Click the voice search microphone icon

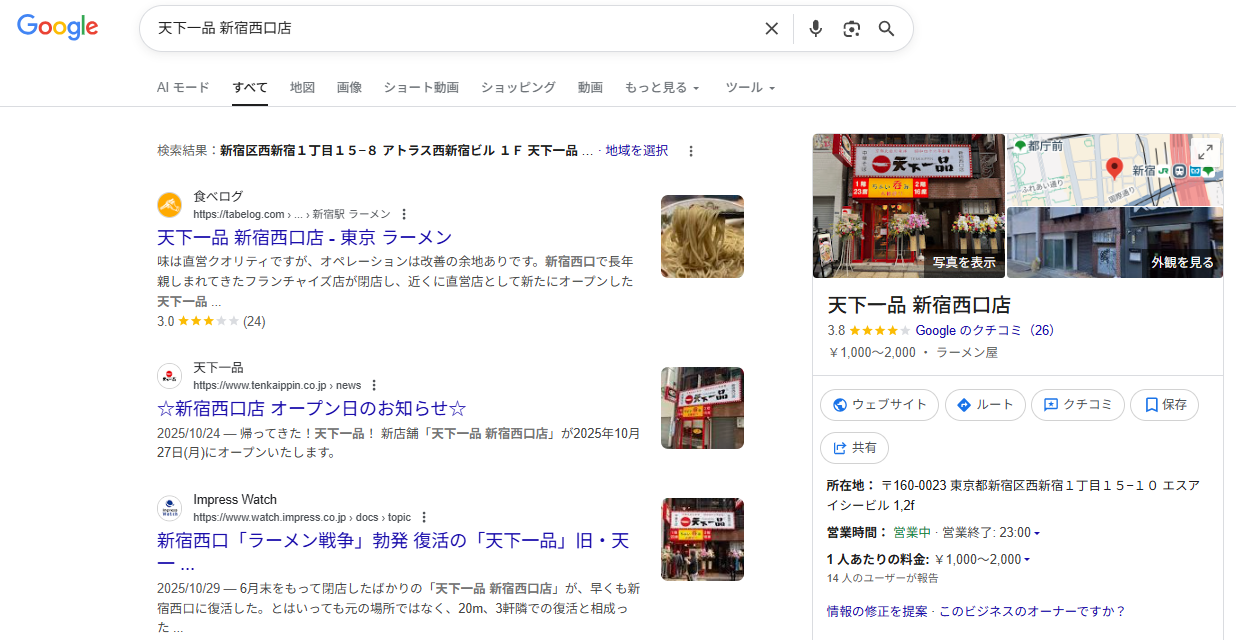point(815,28)
